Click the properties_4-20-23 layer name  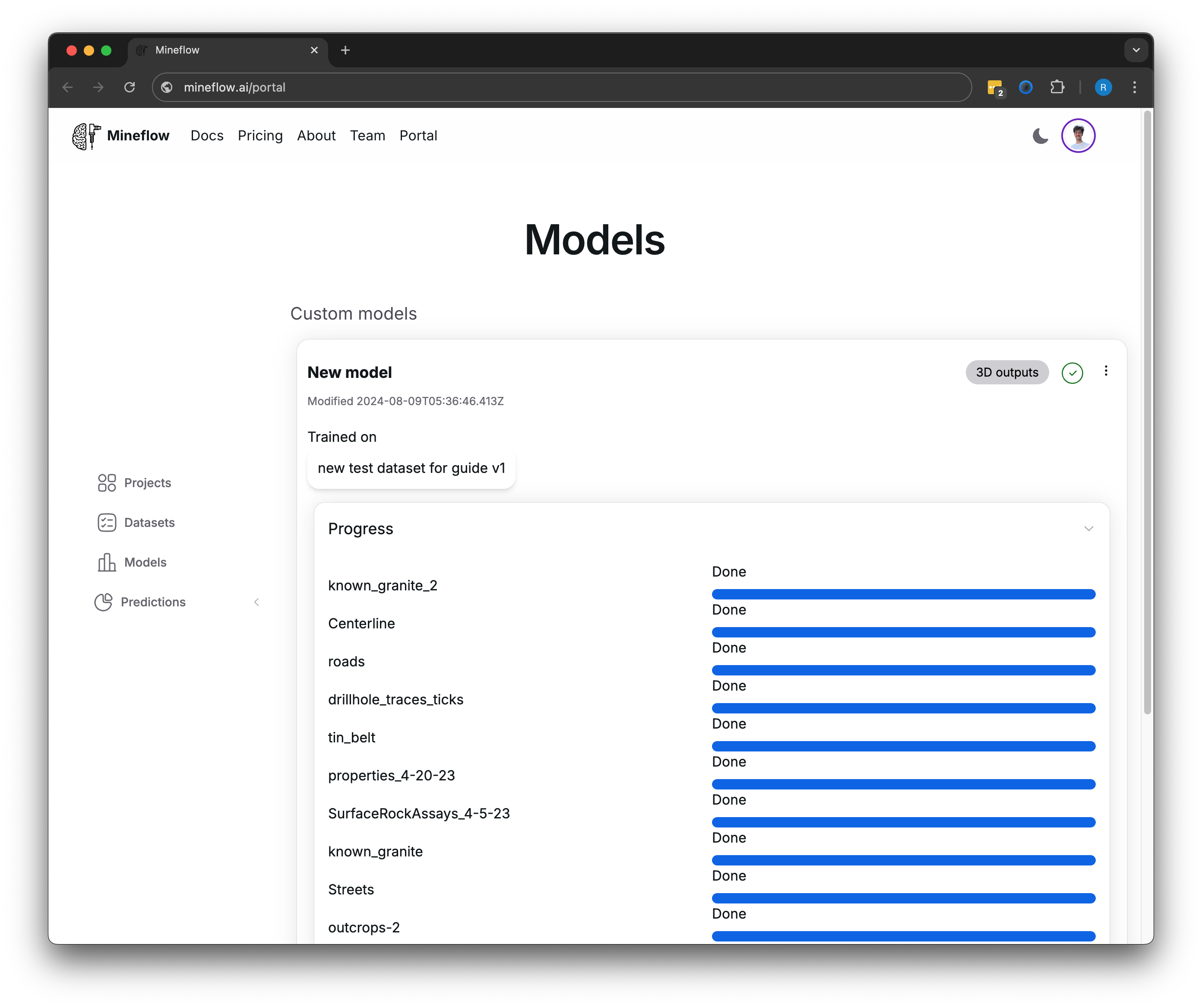click(392, 776)
